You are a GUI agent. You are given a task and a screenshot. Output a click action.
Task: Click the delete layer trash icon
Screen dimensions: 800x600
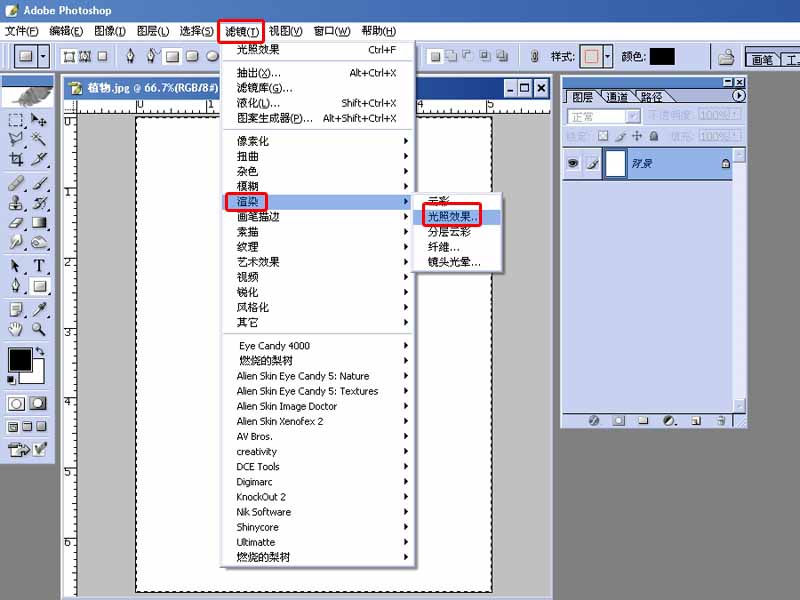tap(720, 421)
